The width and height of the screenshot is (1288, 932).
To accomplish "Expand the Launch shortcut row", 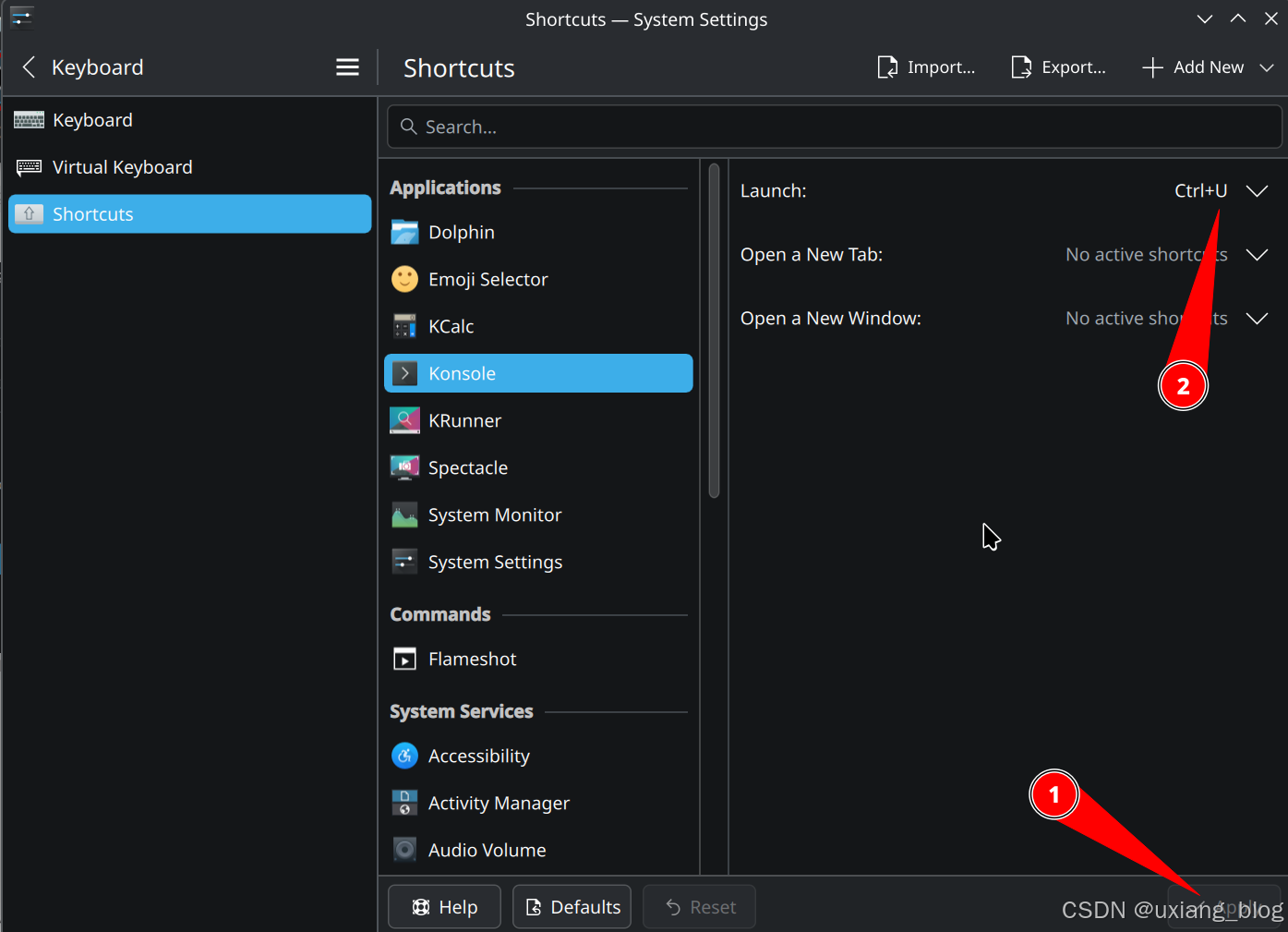I will (1257, 191).
